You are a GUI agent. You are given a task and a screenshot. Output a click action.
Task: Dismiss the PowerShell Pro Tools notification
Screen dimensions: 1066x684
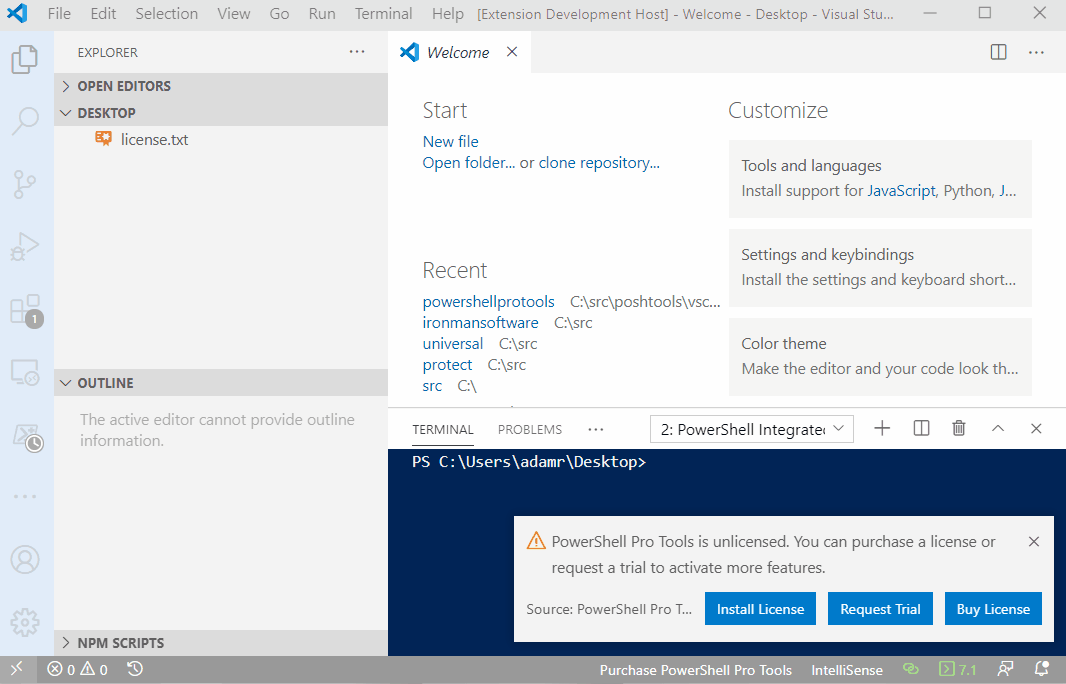[1033, 542]
